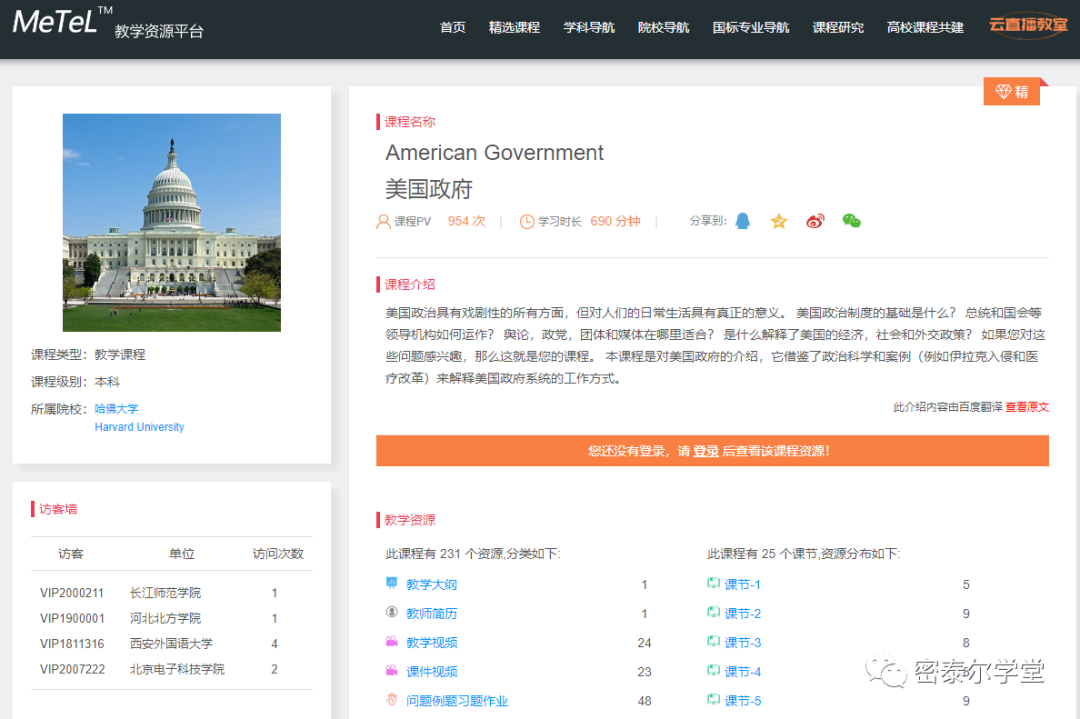
Task: Click 西安外国语大学 in visitor table
Action: click(172, 643)
